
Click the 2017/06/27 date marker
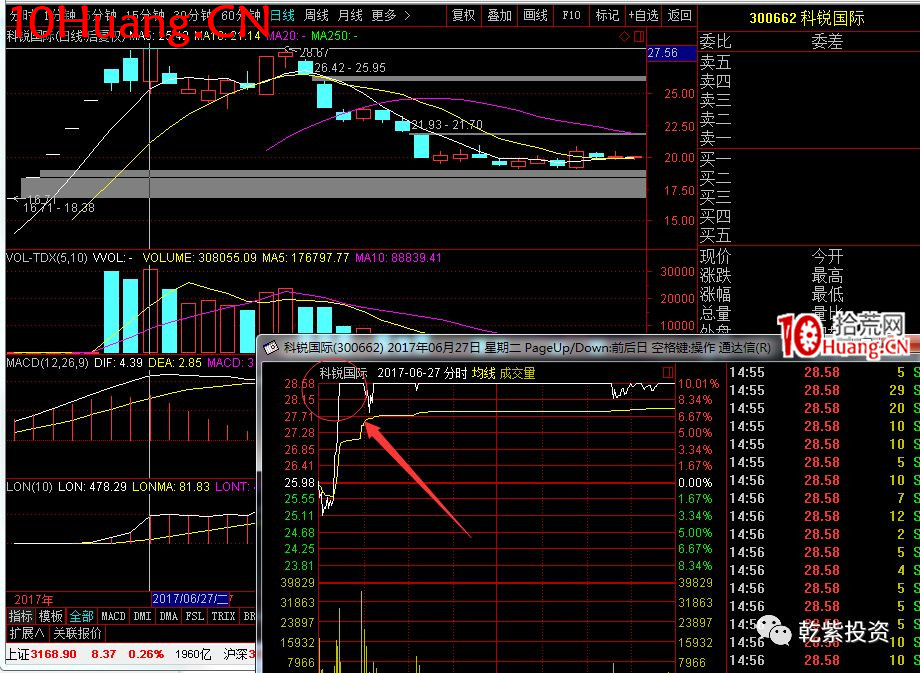pyautogui.click(x=192, y=599)
